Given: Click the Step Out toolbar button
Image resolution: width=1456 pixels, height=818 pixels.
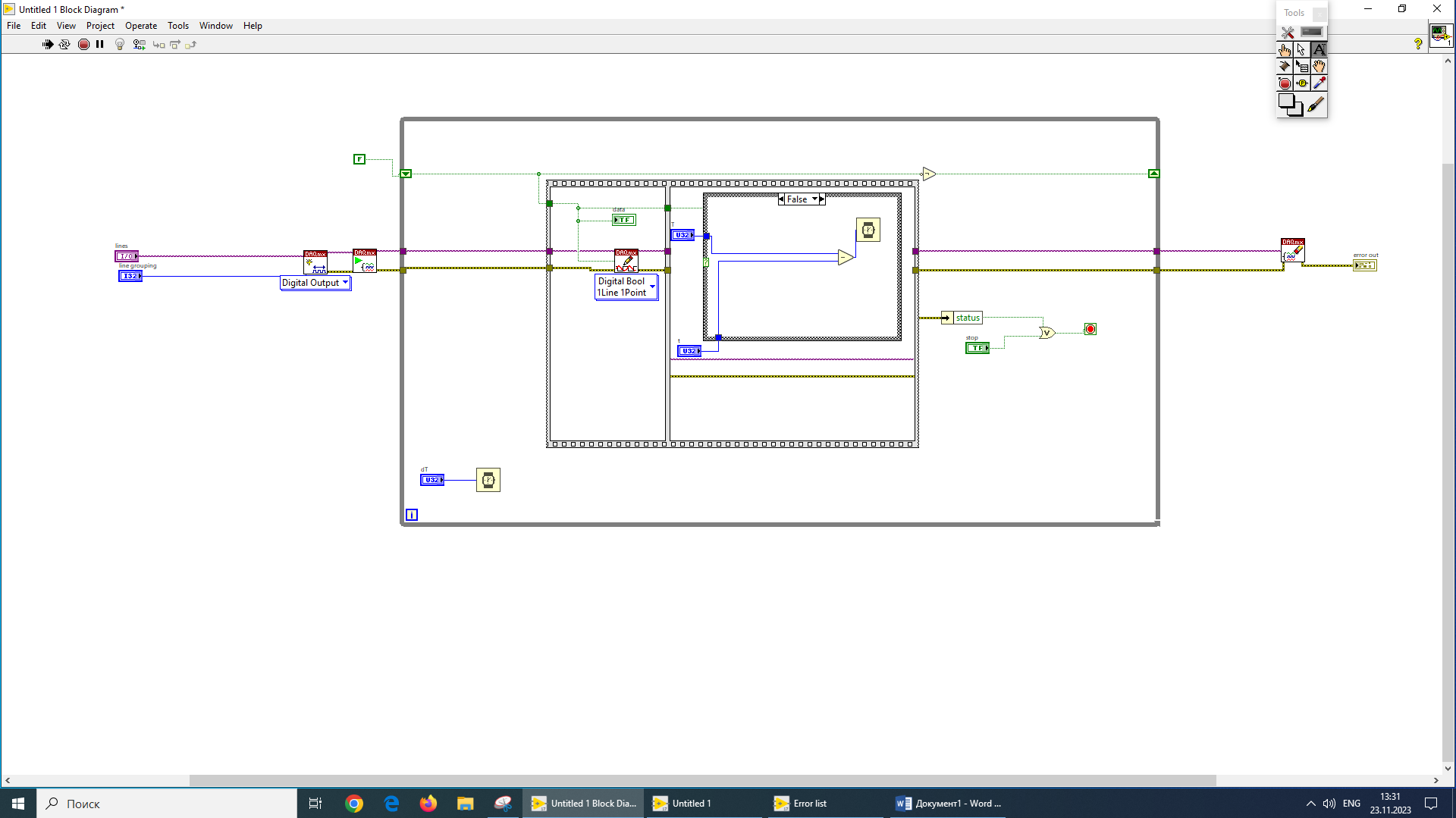Looking at the screenshot, I should pyautogui.click(x=191, y=45).
